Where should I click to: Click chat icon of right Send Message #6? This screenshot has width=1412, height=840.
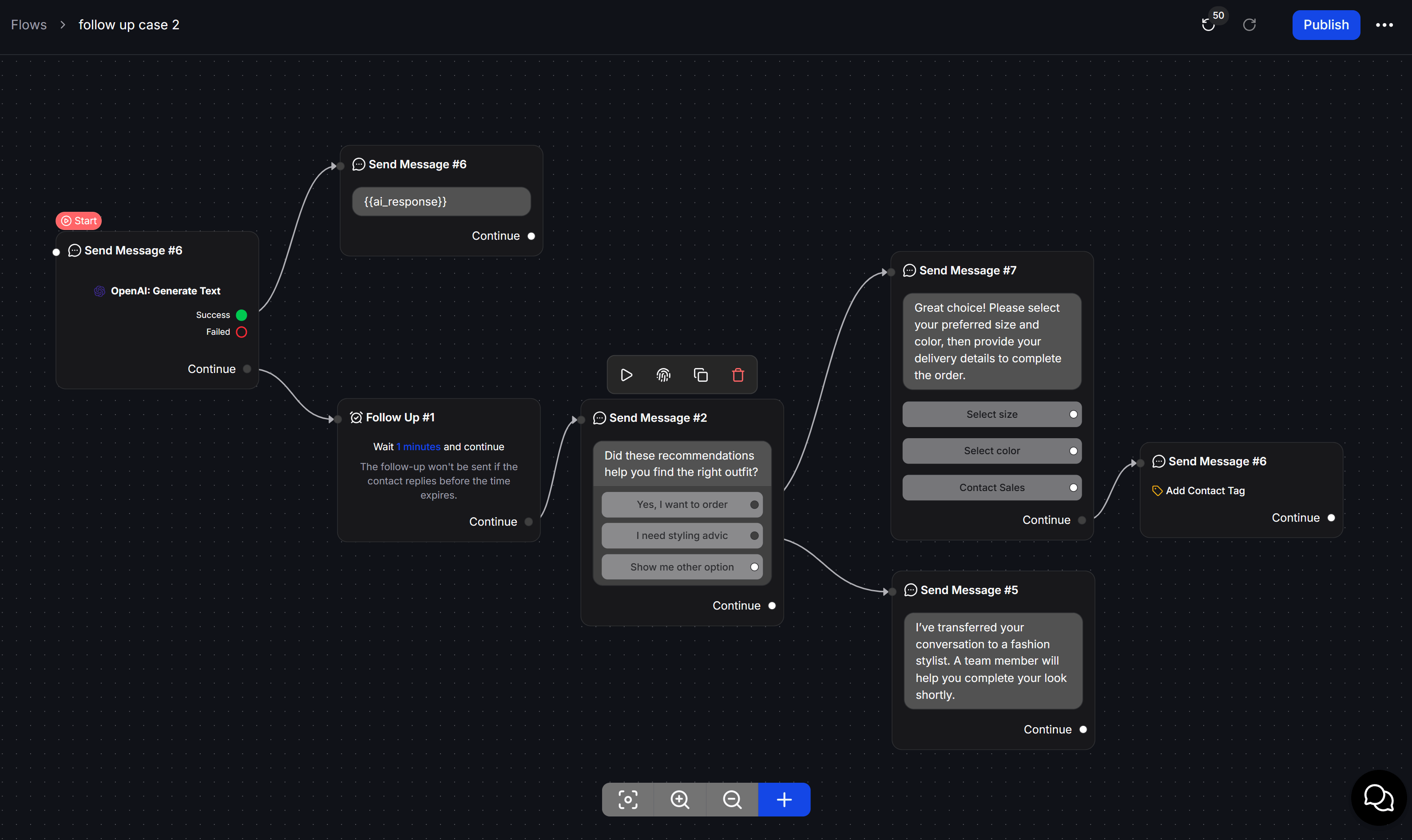coord(1158,462)
